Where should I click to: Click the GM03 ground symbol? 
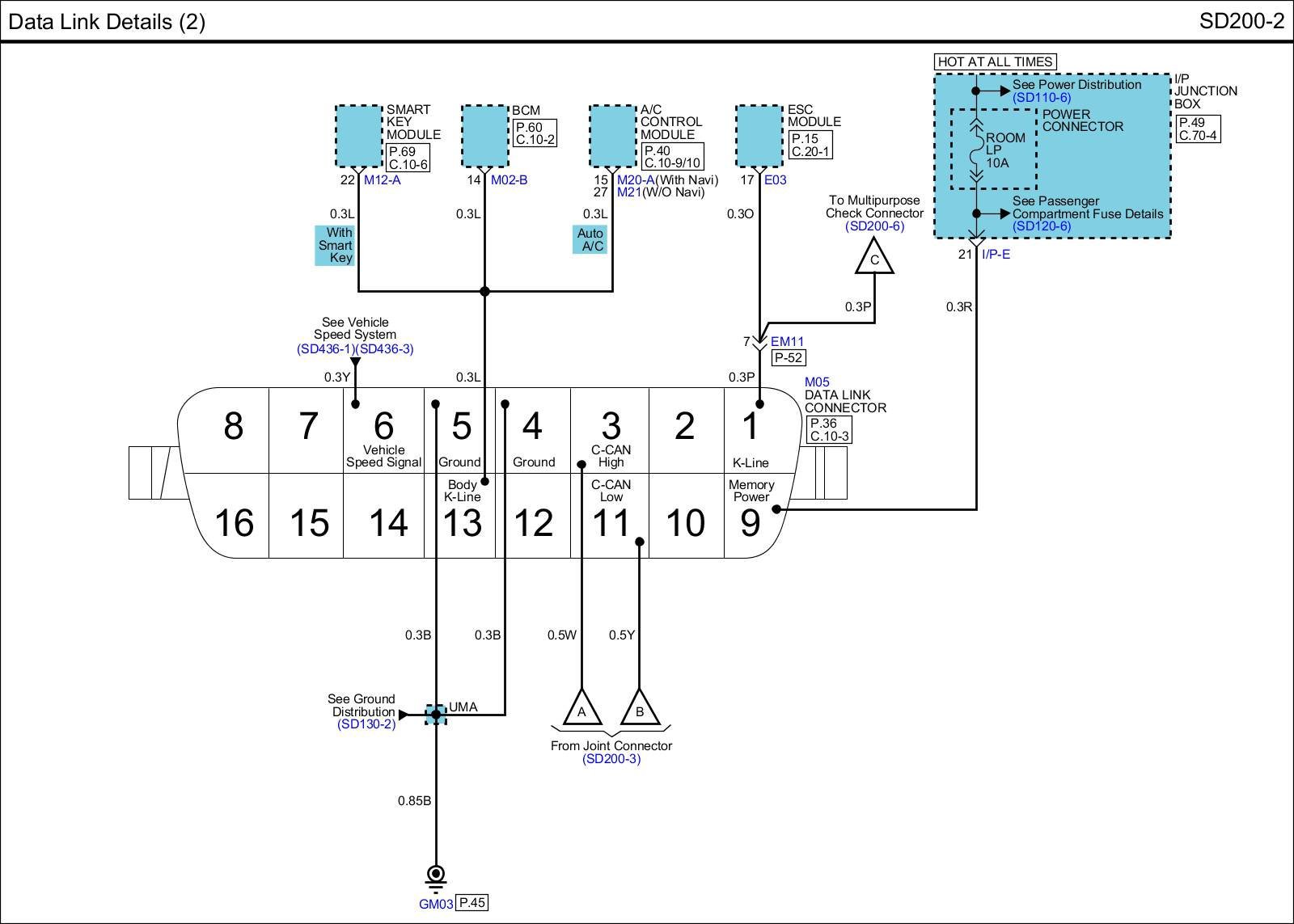point(436,876)
